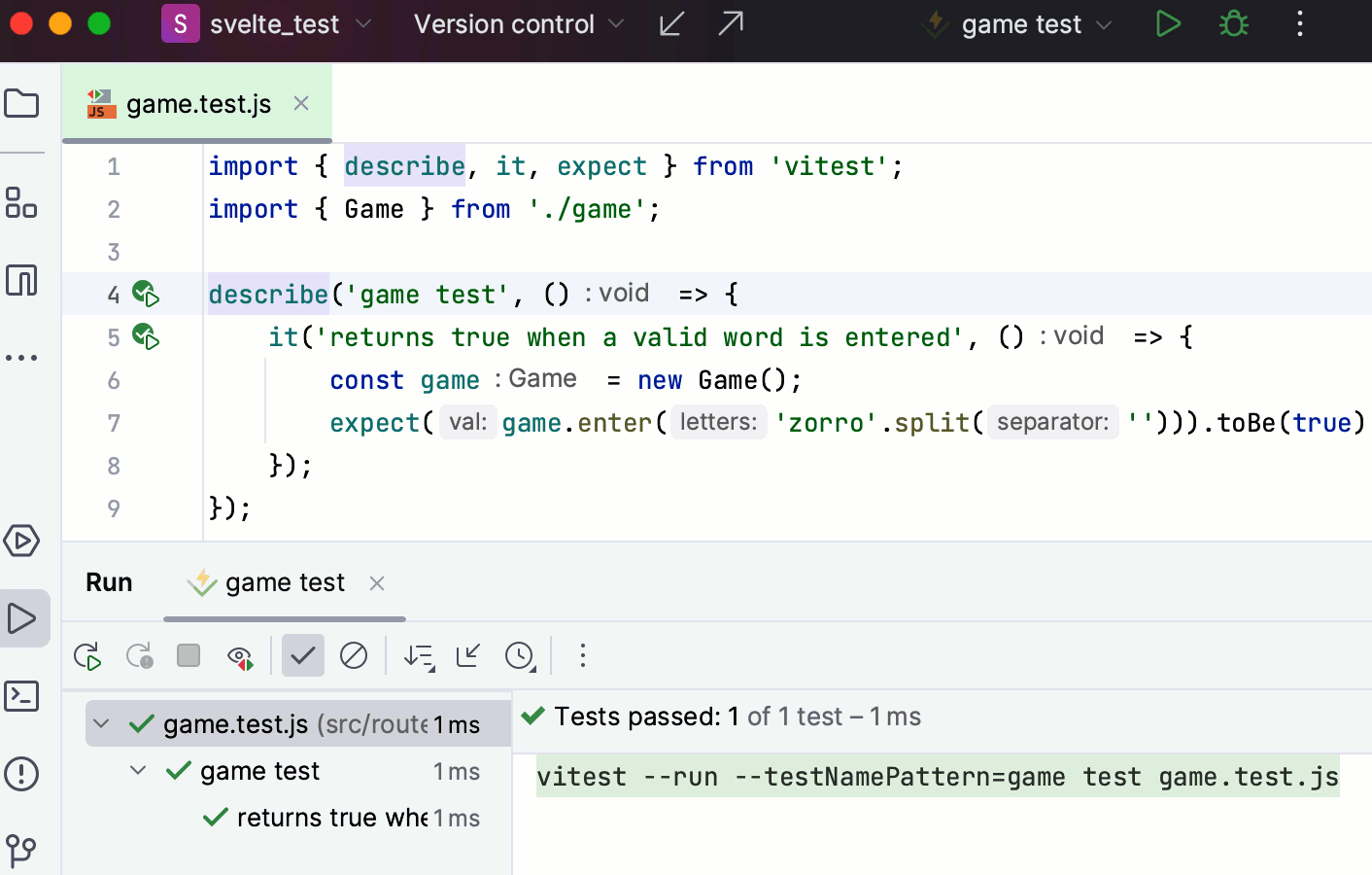
Task: Toggle the Show Ignored tests filter
Action: [354, 655]
